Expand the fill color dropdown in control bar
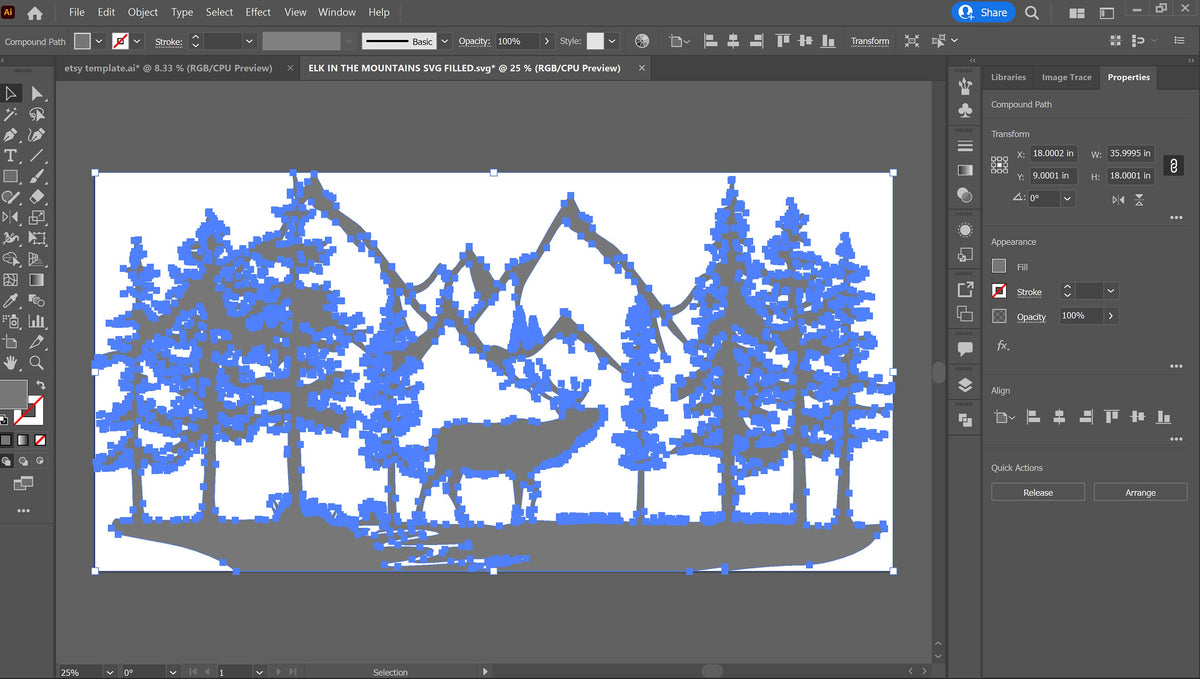The image size is (1200, 679). coord(98,41)
